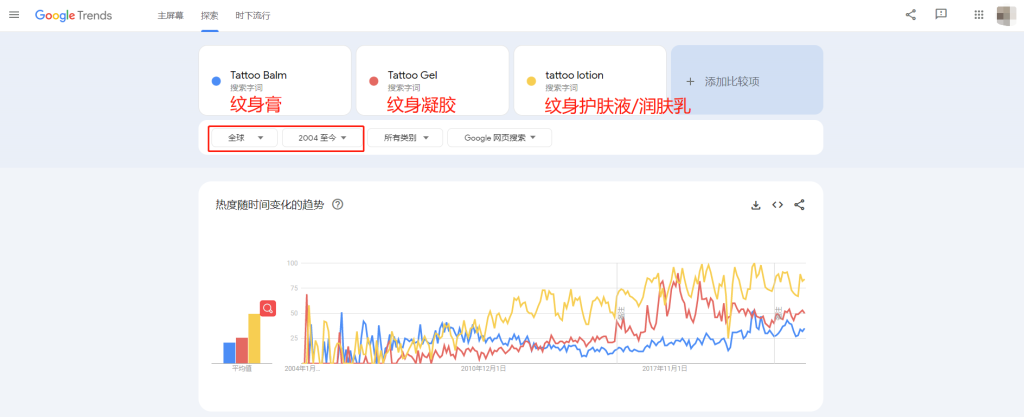
Task: Click the help icon beside 热度随时间变化的趋势
Action: click(x=338, y=204)
